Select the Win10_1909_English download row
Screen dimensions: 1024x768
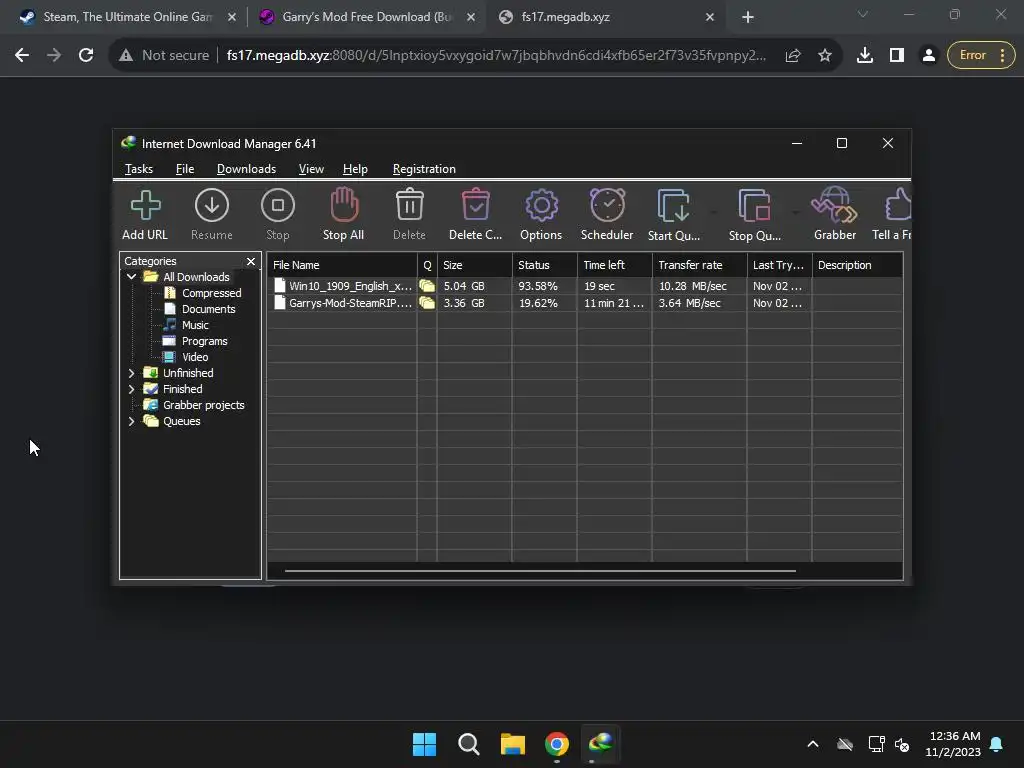584,286
